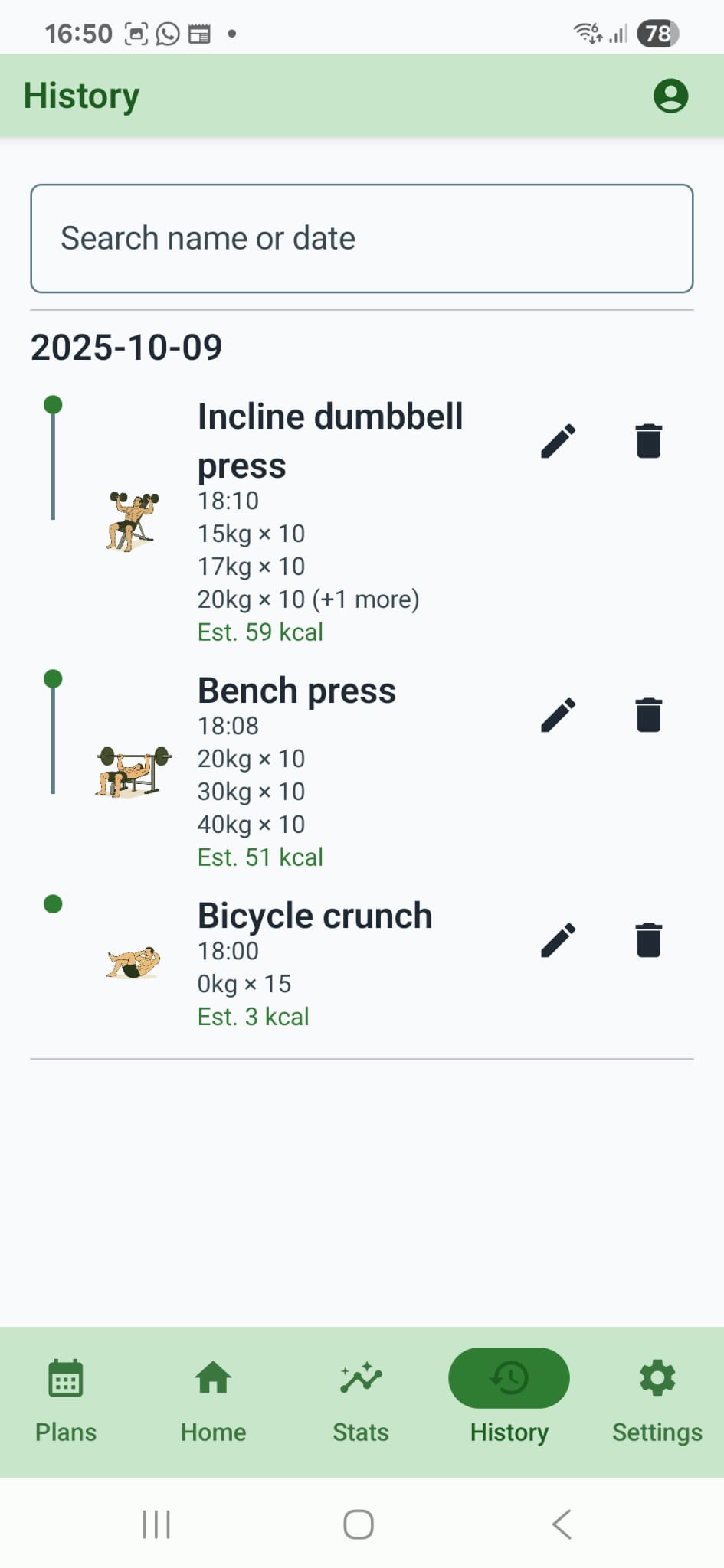Screen dimensions: 724x1568
Task: Tap the Incline dumbbell press thumbnail
Action: (133, 521)
